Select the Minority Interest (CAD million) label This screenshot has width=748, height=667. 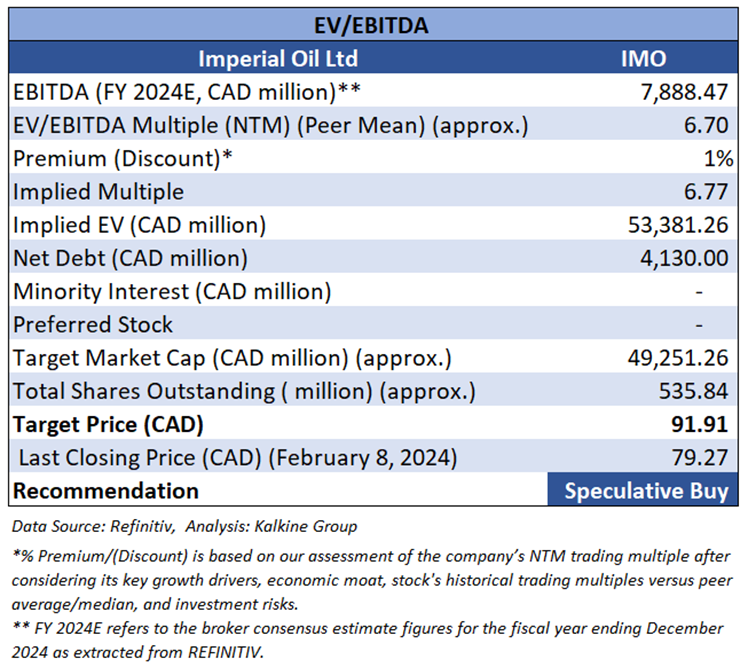(x=172, y=292)
